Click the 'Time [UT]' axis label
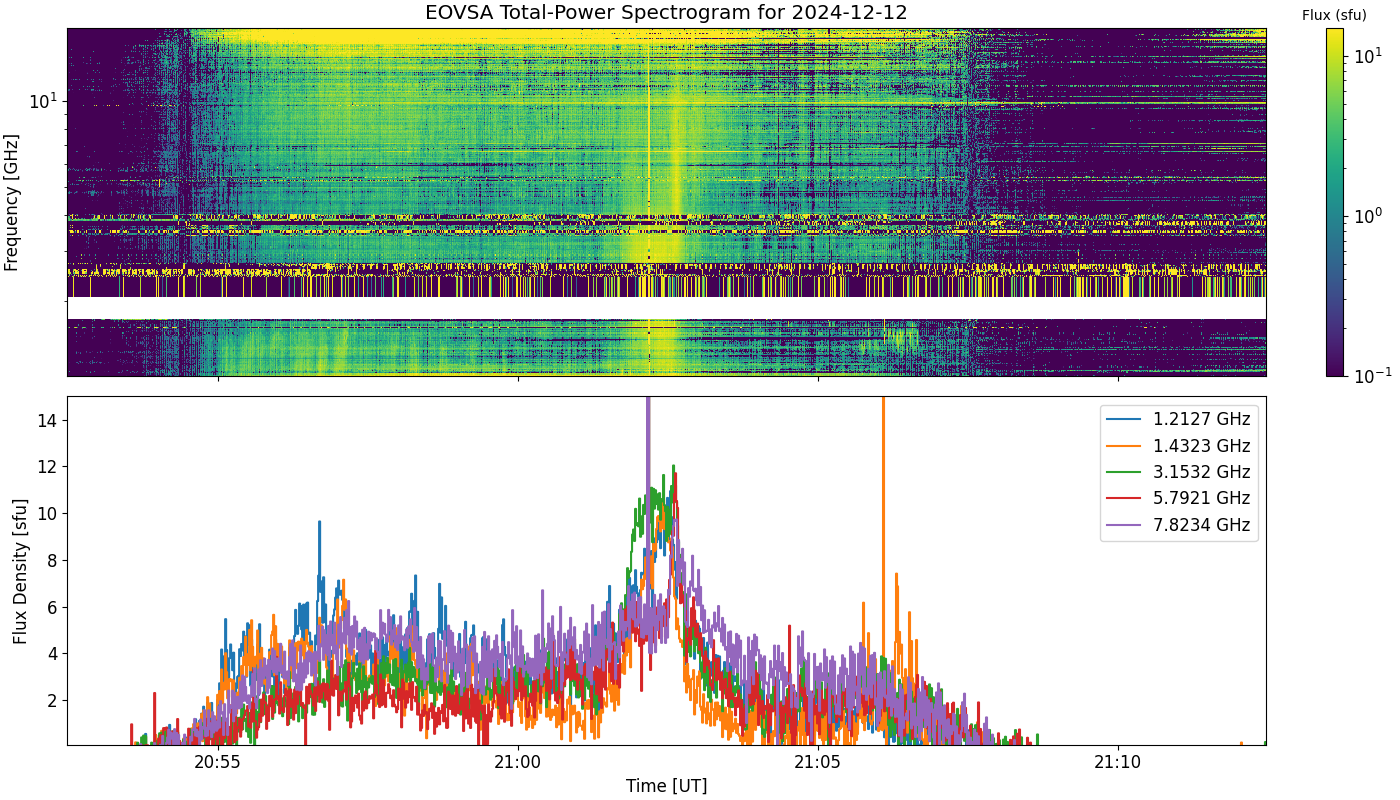The width and height of the screenshot is (1400, 800). (666, 786)
